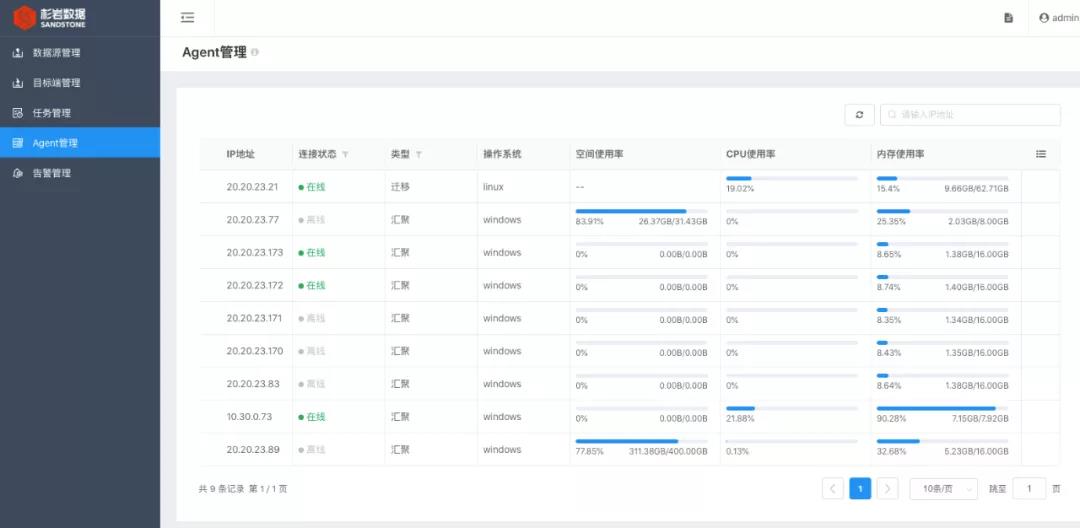
Task: Select IP 20.20.23.172 cell
Action: tap(255, 285)
